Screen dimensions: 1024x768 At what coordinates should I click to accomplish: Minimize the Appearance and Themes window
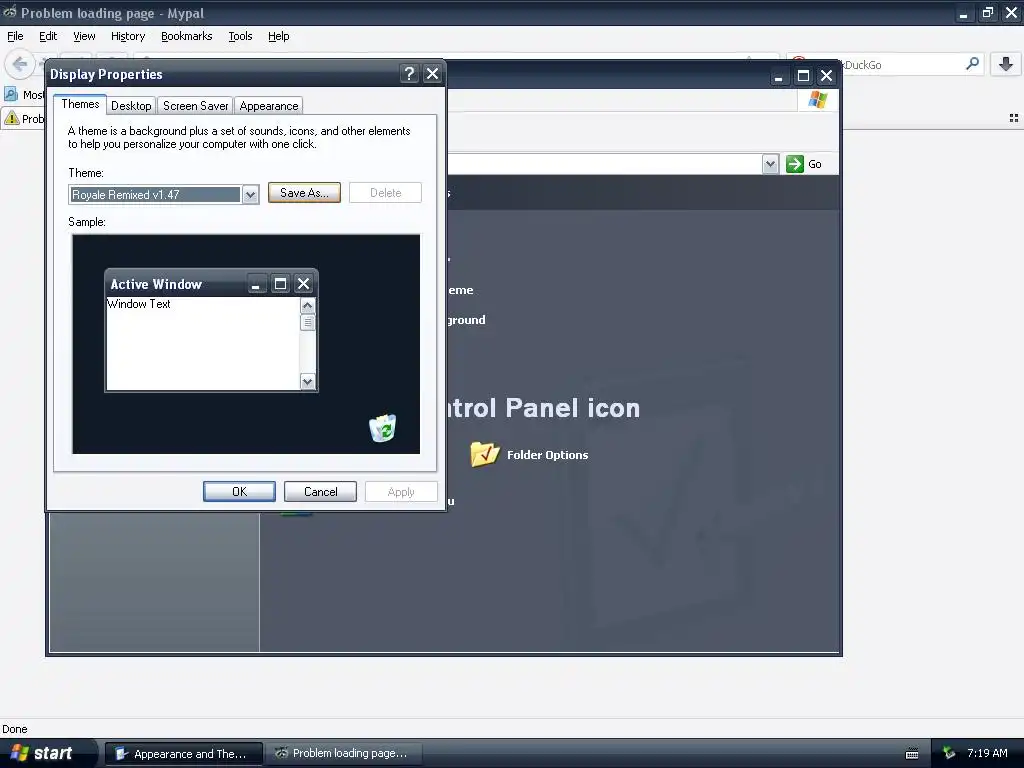click(x=778, y=76)
